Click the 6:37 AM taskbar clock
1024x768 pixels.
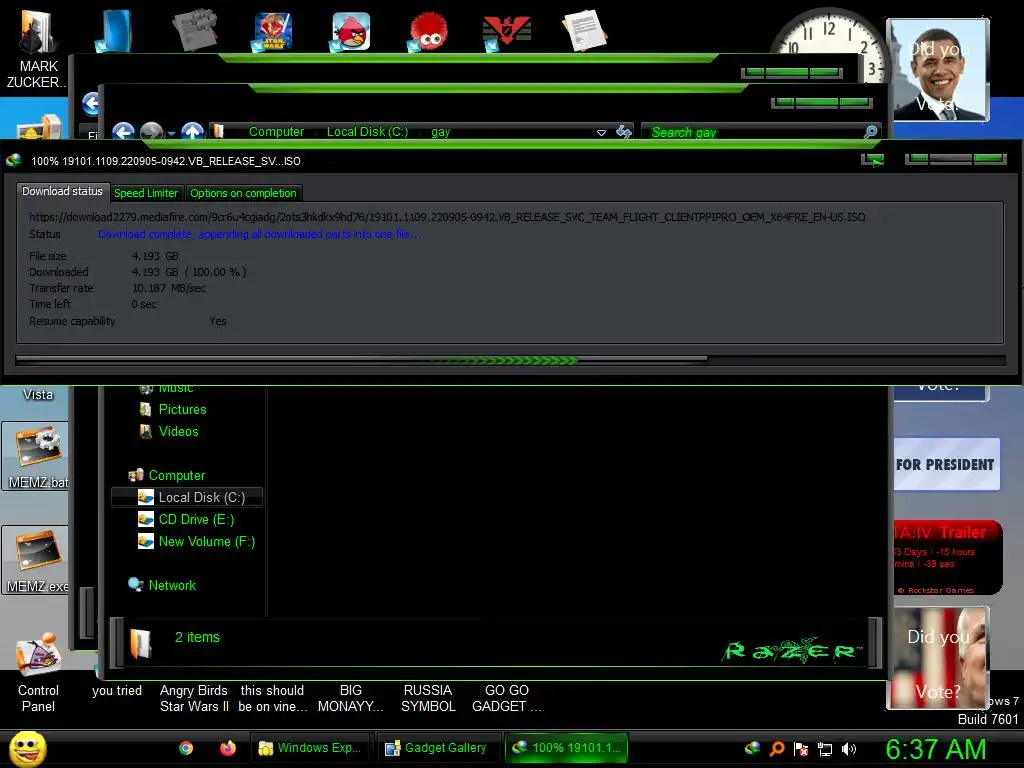coord(935,749)
